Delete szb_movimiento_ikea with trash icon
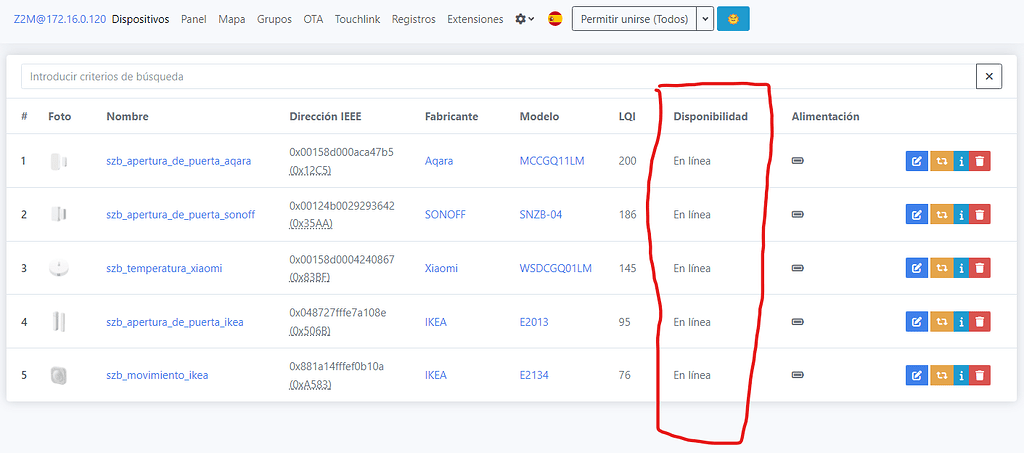The width and height of the screenshot is (1024, 453). click(980, 375)
